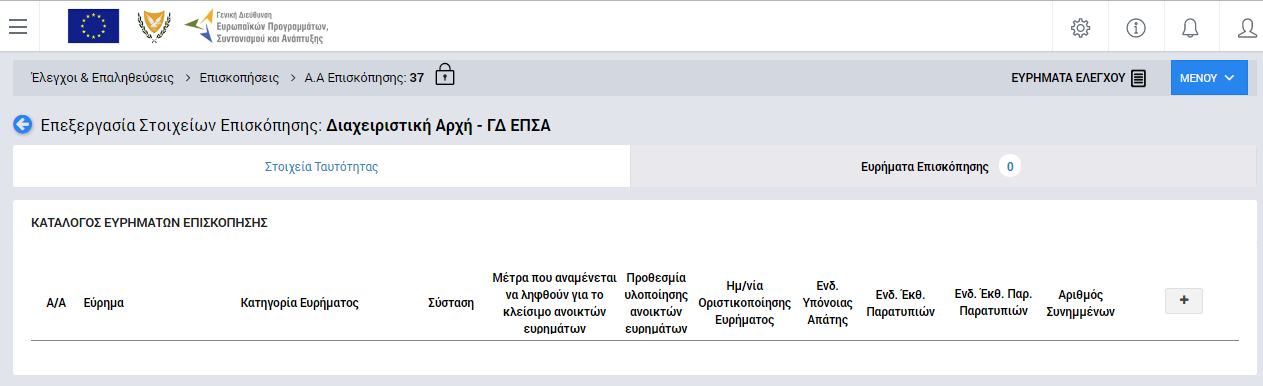The image size is (1263, 386).
Task: Click the Α/Α column header
Action: pyautogui.click(x=56, y=302)
